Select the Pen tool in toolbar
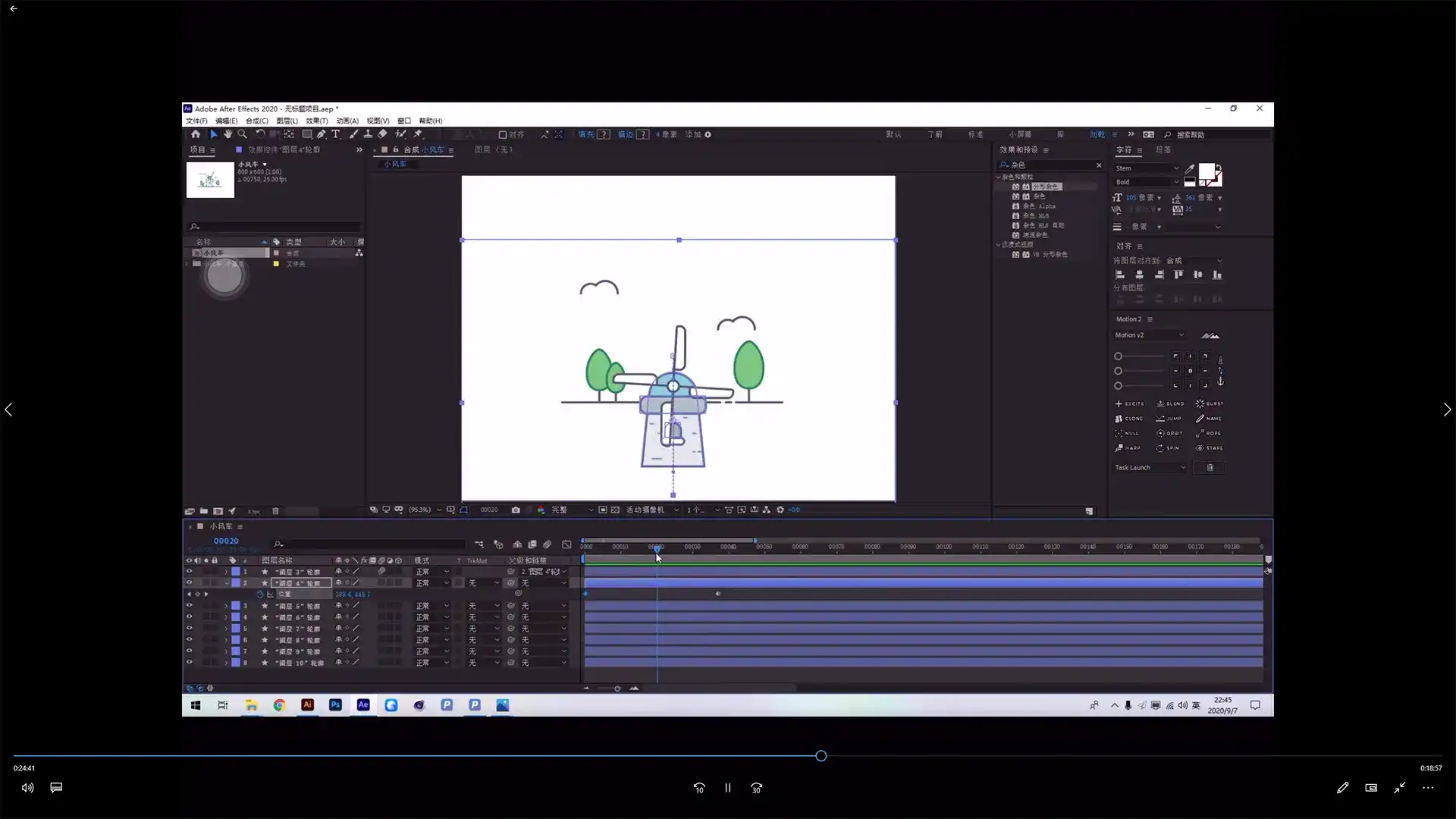1456x819 pixels. tap(321, 134)
